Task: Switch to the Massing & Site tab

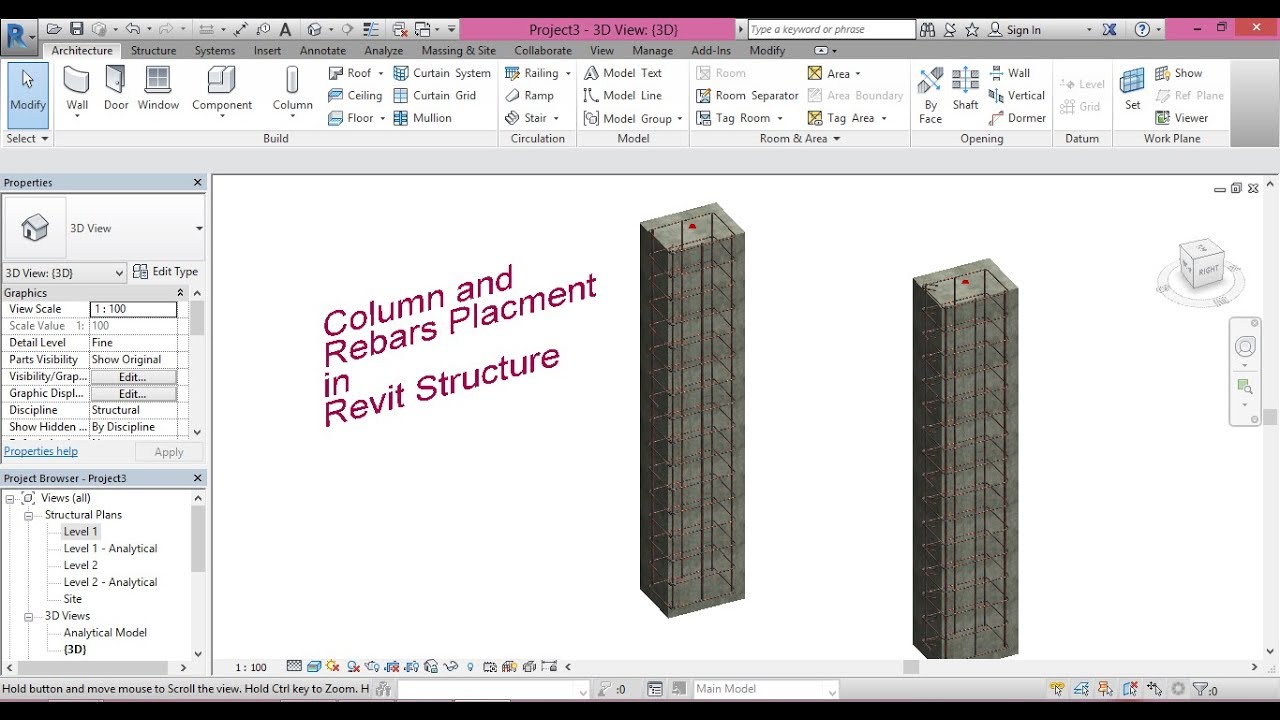Action: point(458,51)
